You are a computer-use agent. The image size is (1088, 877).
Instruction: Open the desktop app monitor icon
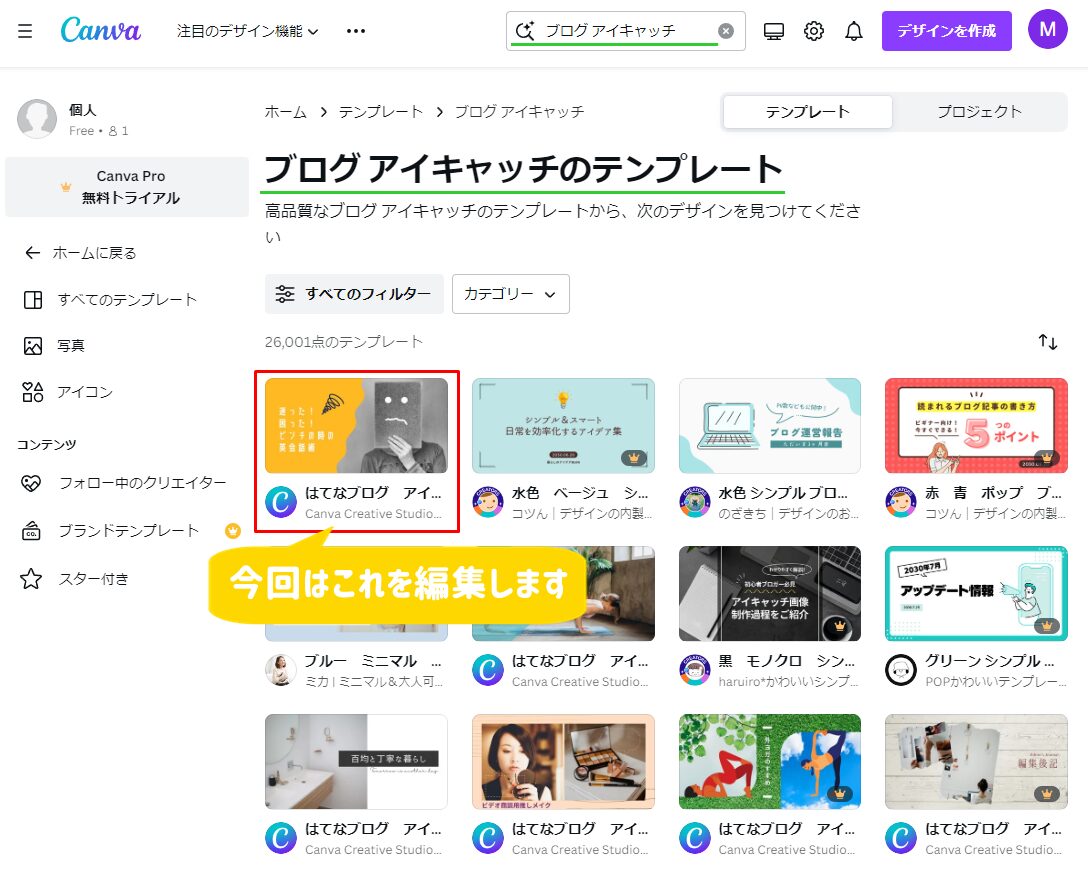774,31
